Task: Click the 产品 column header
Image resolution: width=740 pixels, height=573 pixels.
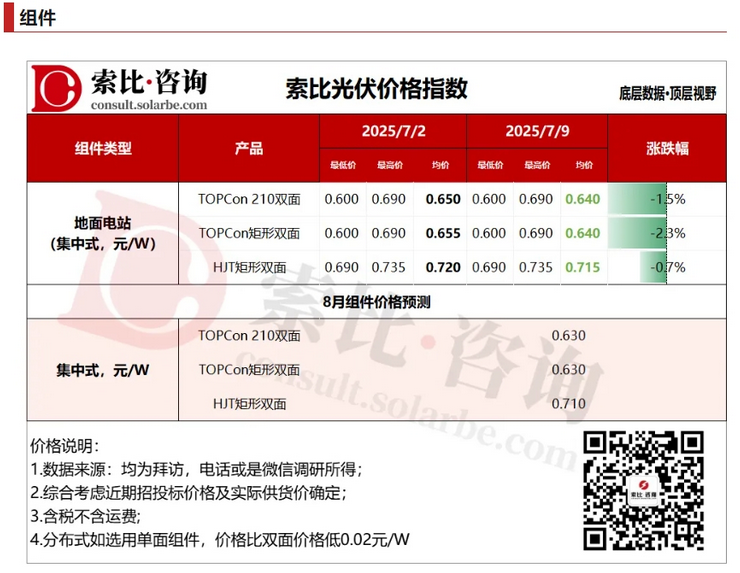Action: (x=249, y=148)
